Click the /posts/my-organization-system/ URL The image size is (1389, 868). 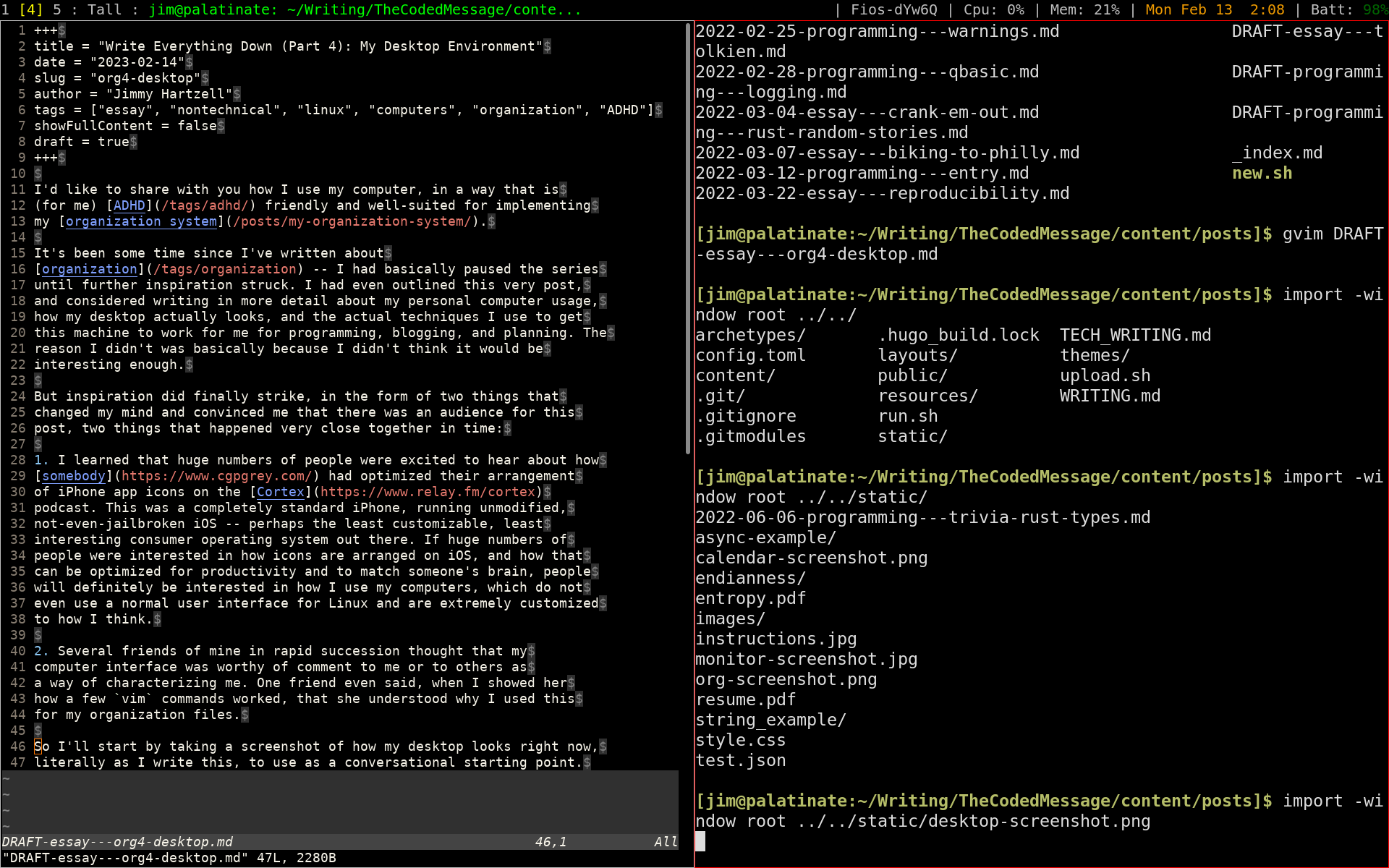click(352, 221)
